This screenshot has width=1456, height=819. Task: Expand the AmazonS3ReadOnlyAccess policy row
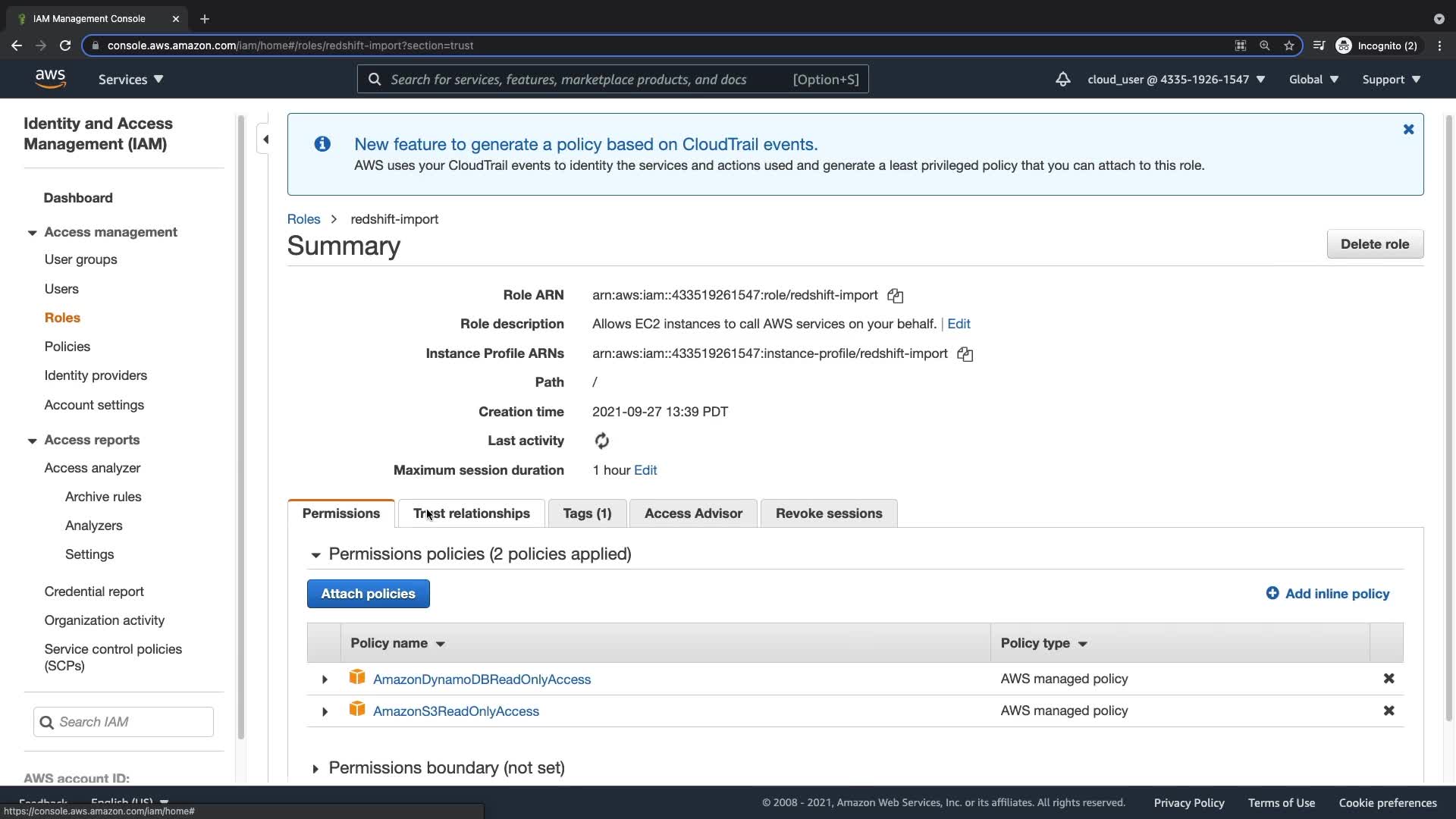pyautogui.click(x=325, y=711)
